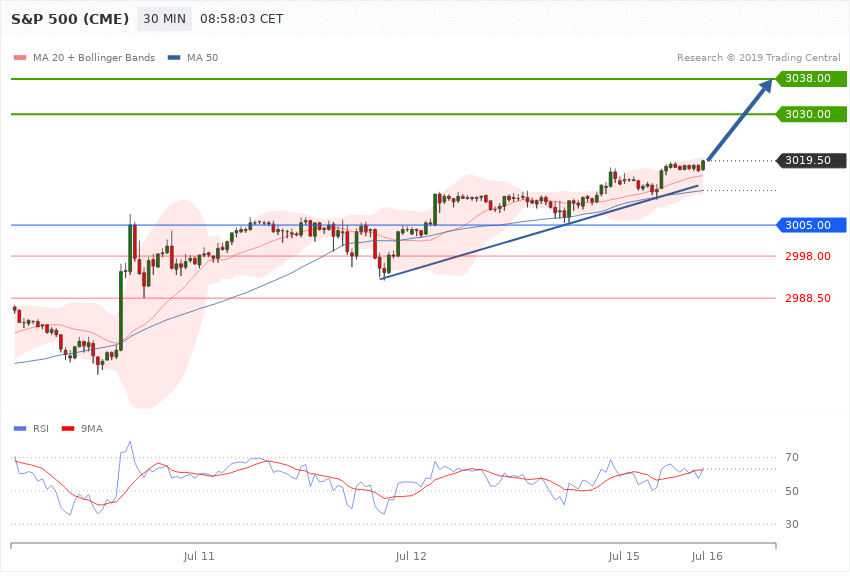The image size is (850, 576).
Task: Click the Jul 15 date axis label
Action: click(x=624, y=556)
